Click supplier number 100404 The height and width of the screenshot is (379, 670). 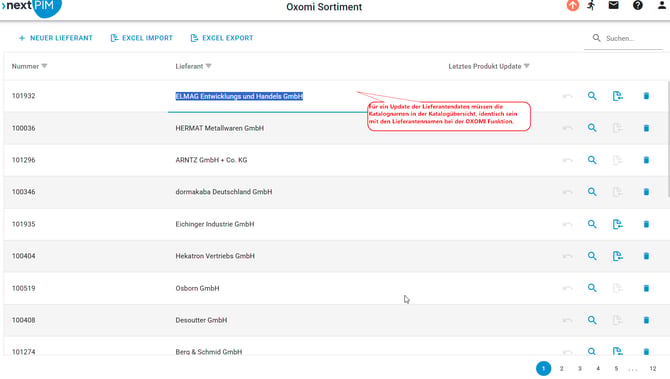point(24,256)
